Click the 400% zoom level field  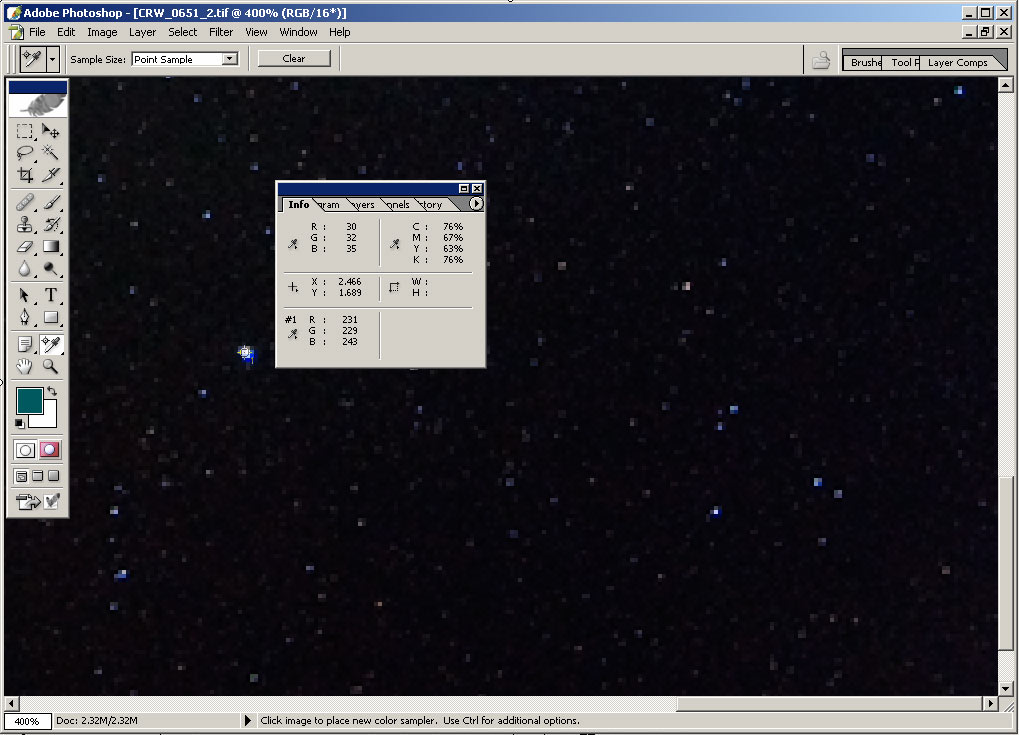[x=27, y=721]
